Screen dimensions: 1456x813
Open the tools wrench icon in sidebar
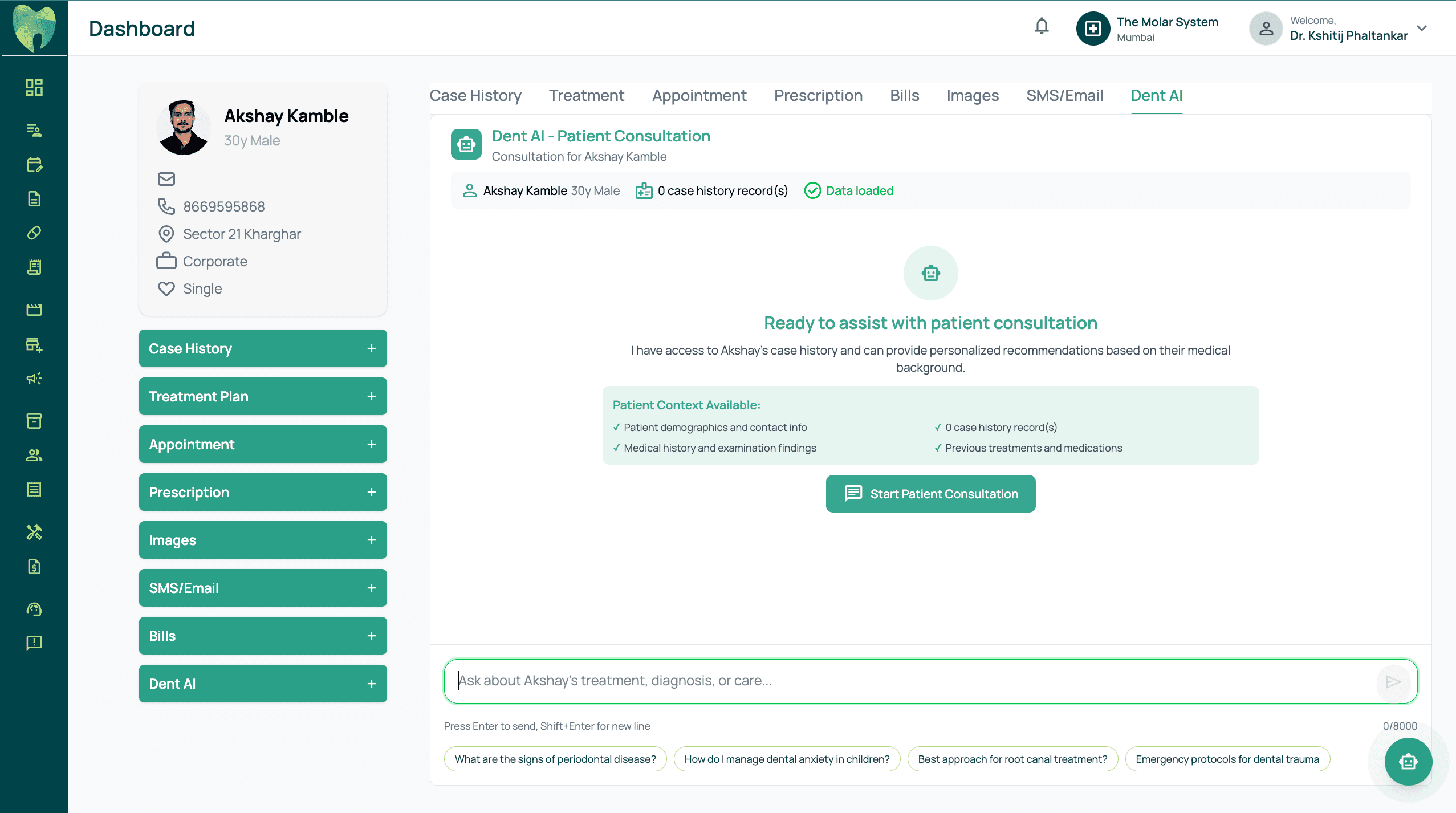(x=34, y=532)
